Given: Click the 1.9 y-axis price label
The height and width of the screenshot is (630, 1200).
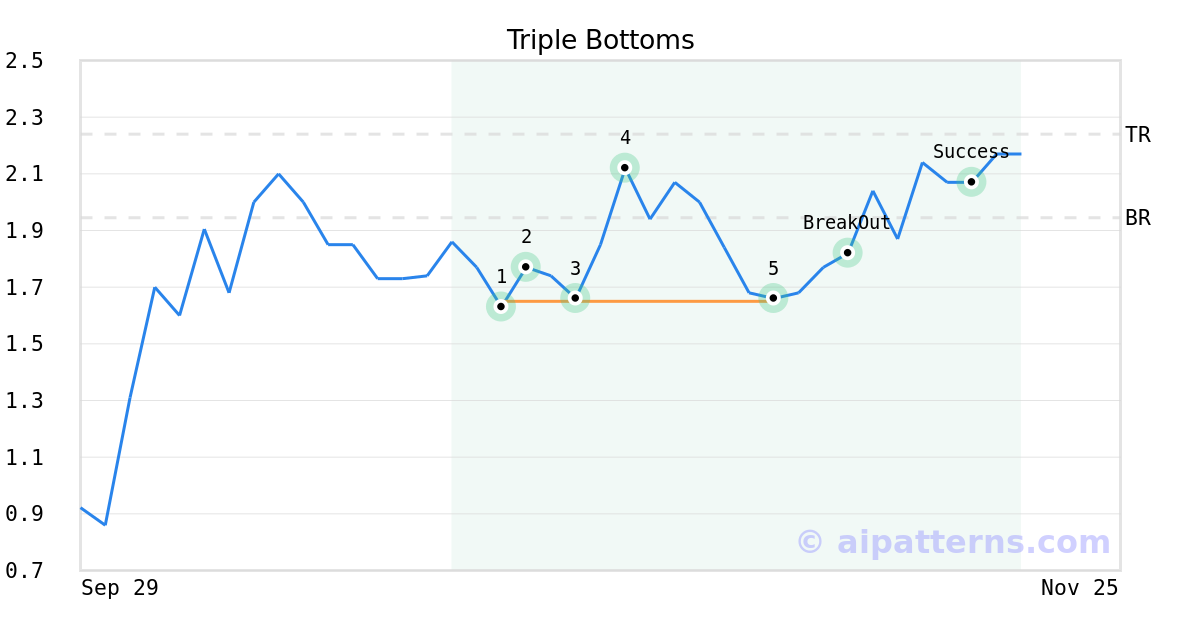Looking at the screenshot, I should coord(24,231).
